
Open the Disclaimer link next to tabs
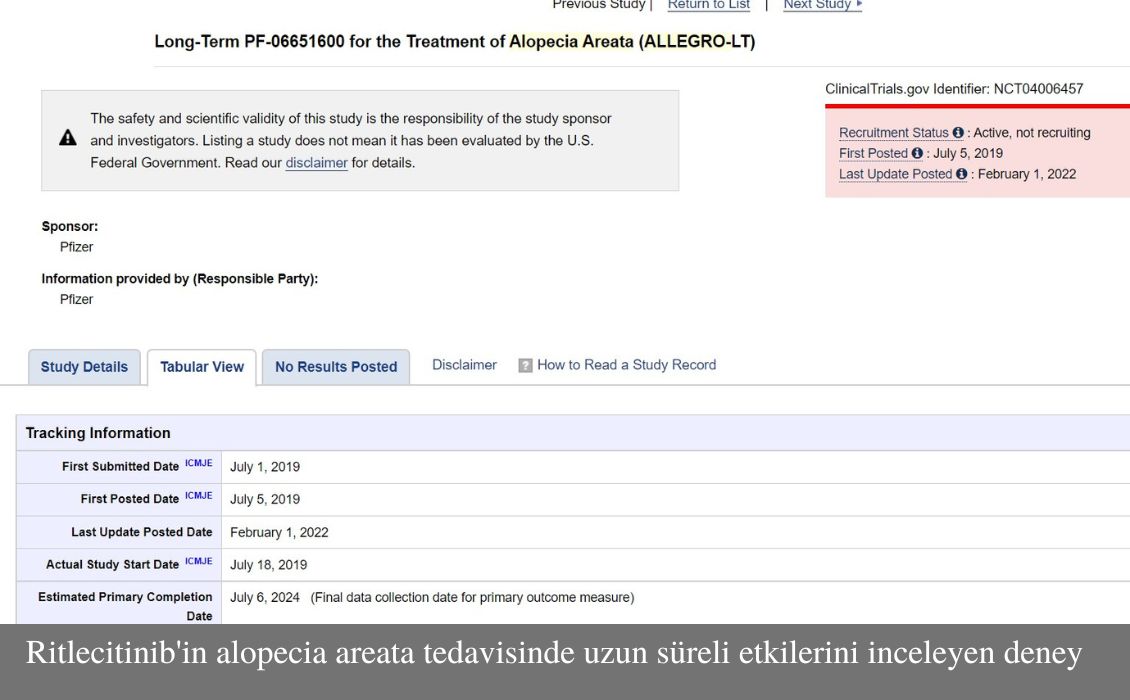(x=464, y=365)
